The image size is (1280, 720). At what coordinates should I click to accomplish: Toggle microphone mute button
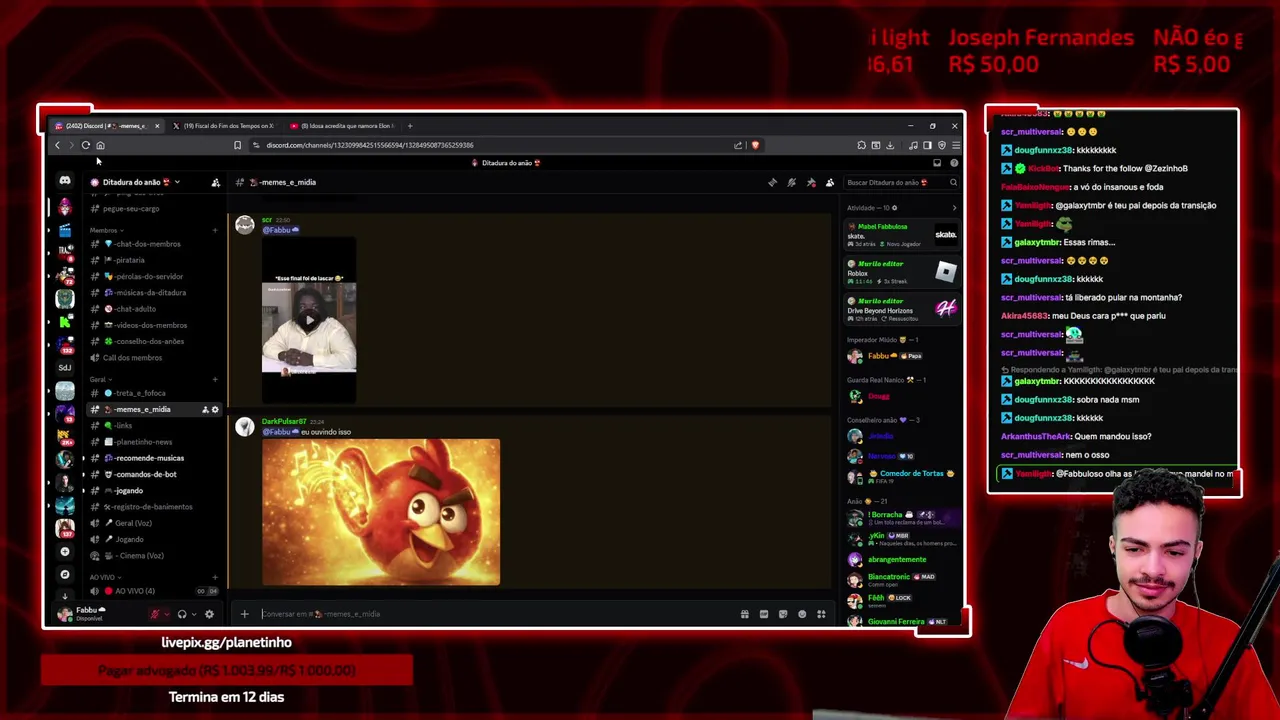coord(154,614)
